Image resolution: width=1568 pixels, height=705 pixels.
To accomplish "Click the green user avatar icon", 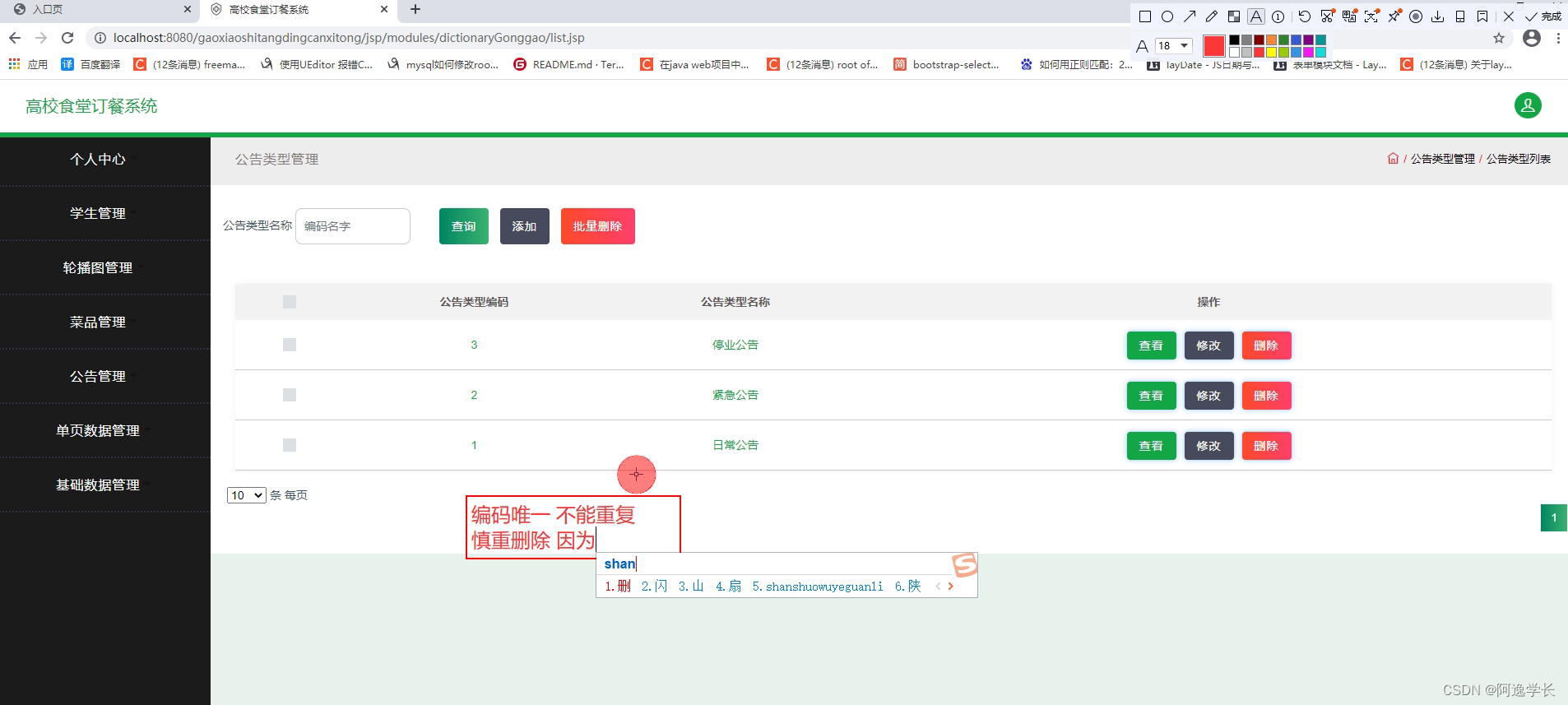I will click(x=1528, y=105).
